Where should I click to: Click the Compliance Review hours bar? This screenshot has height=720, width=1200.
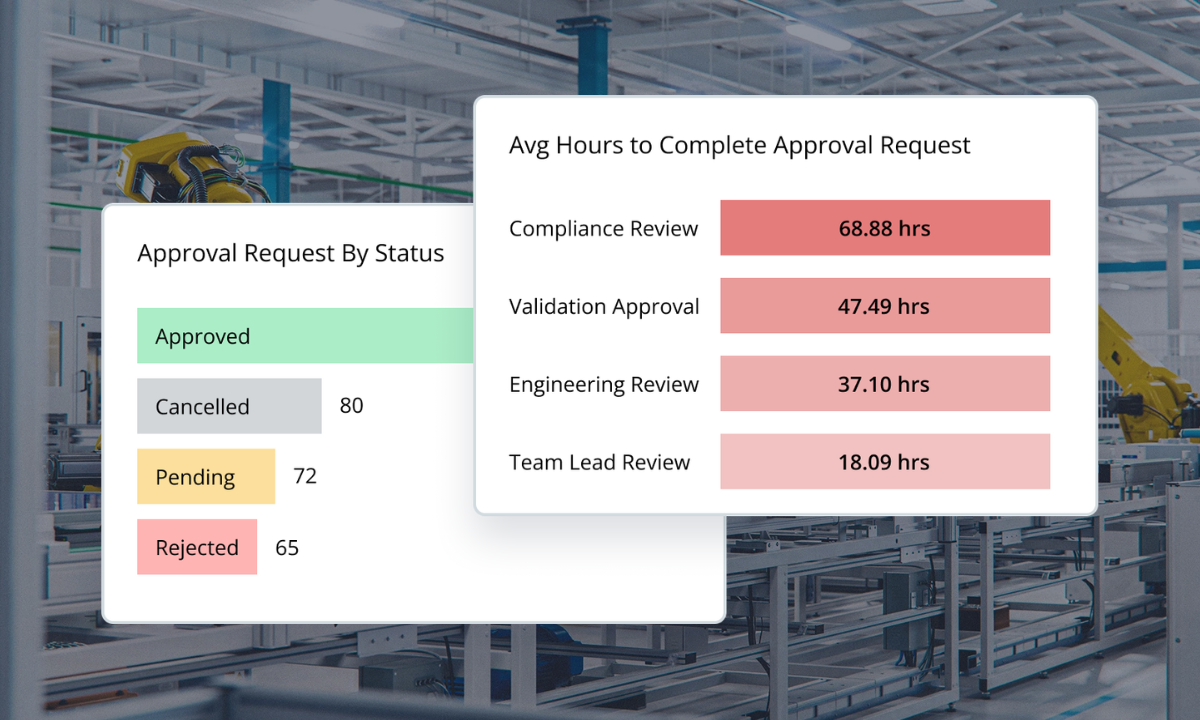[x=884, y=228]
